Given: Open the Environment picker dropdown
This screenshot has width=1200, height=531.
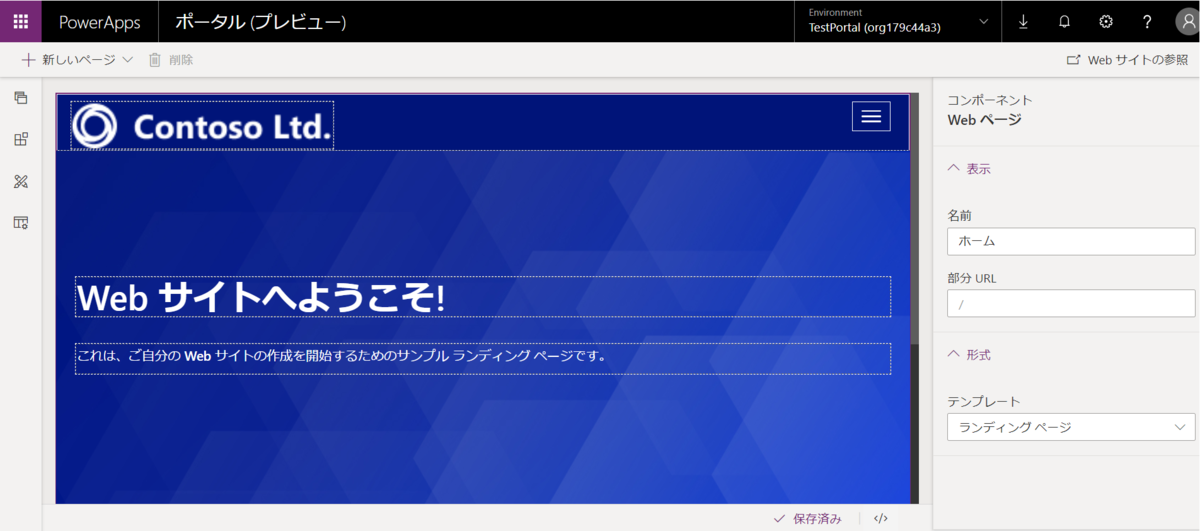Looking at the screenshot, I should pyautogui.click(x=899, y=21).
